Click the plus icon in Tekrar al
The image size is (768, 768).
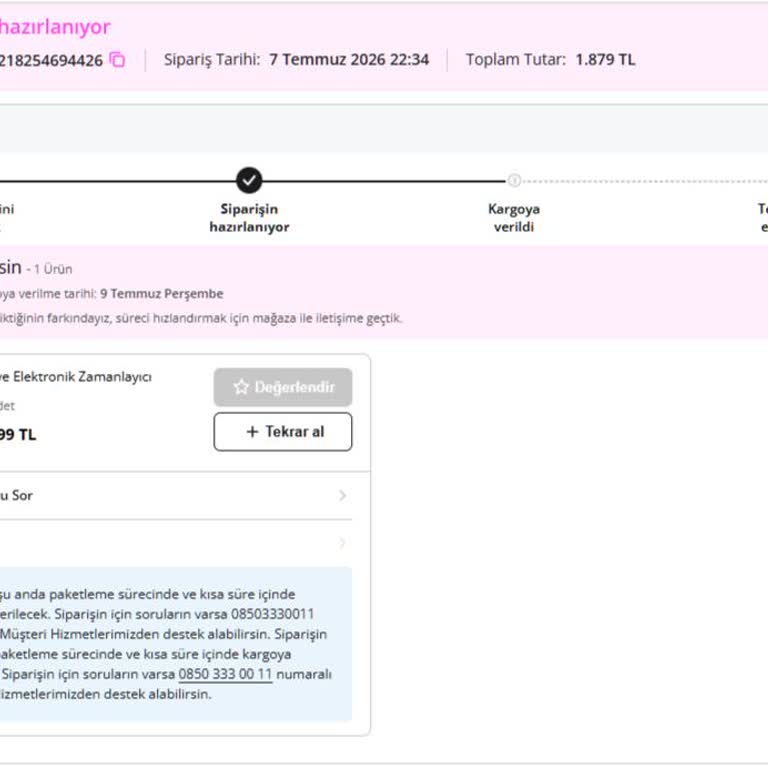252,432
